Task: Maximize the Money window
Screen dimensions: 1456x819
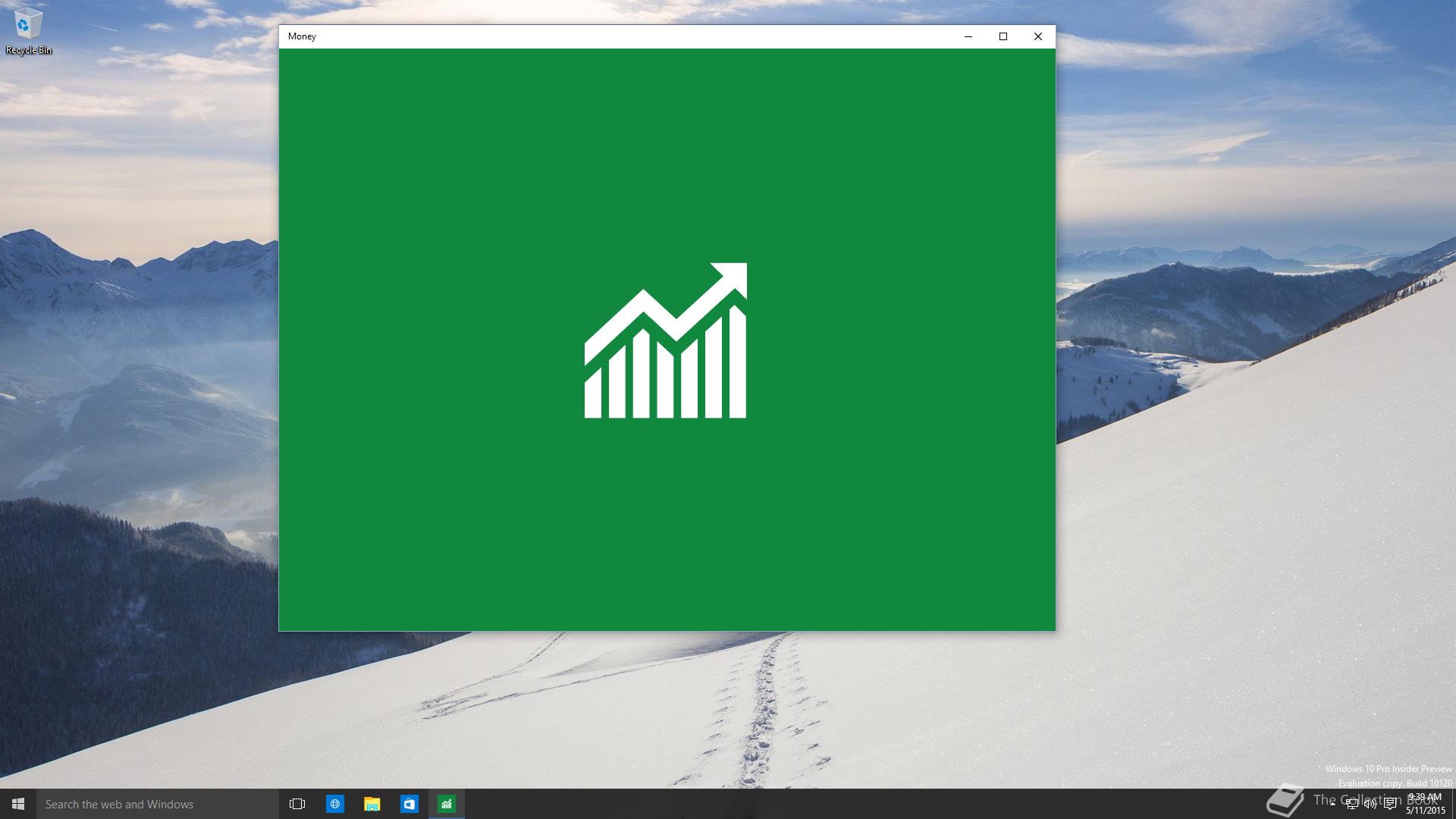Action: tap(1003, 36)
